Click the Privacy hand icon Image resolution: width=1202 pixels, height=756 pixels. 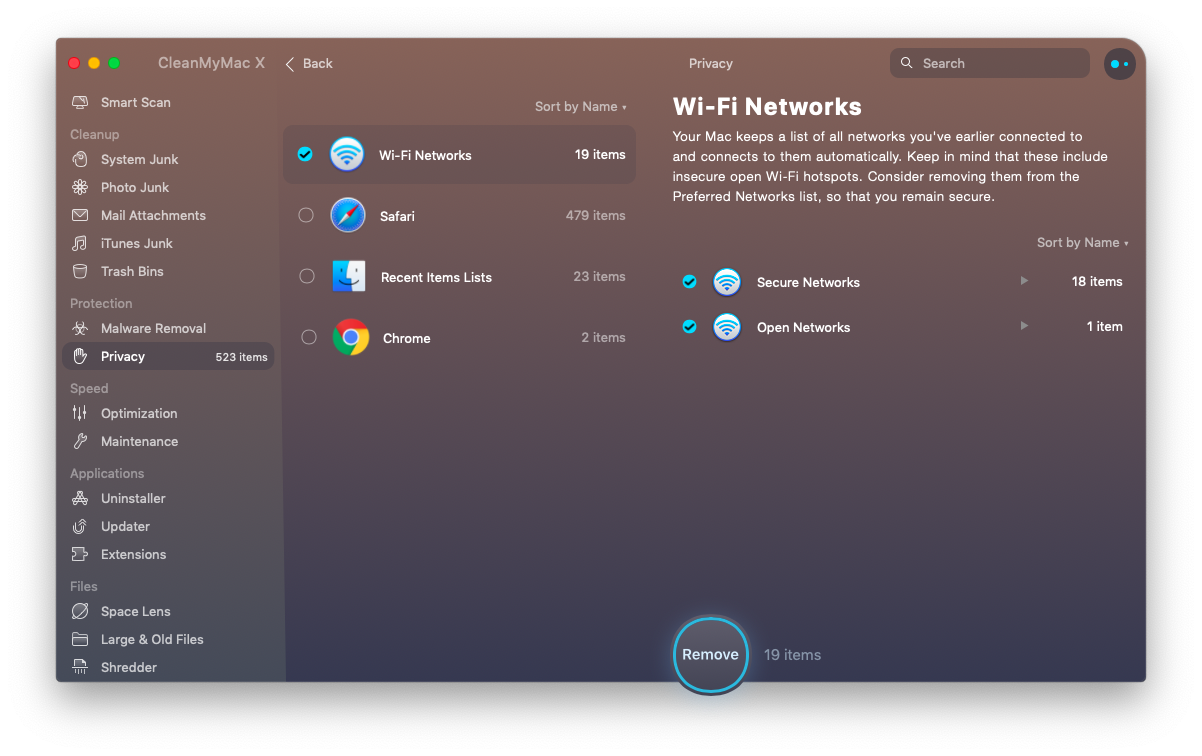[x=80, y=357]
